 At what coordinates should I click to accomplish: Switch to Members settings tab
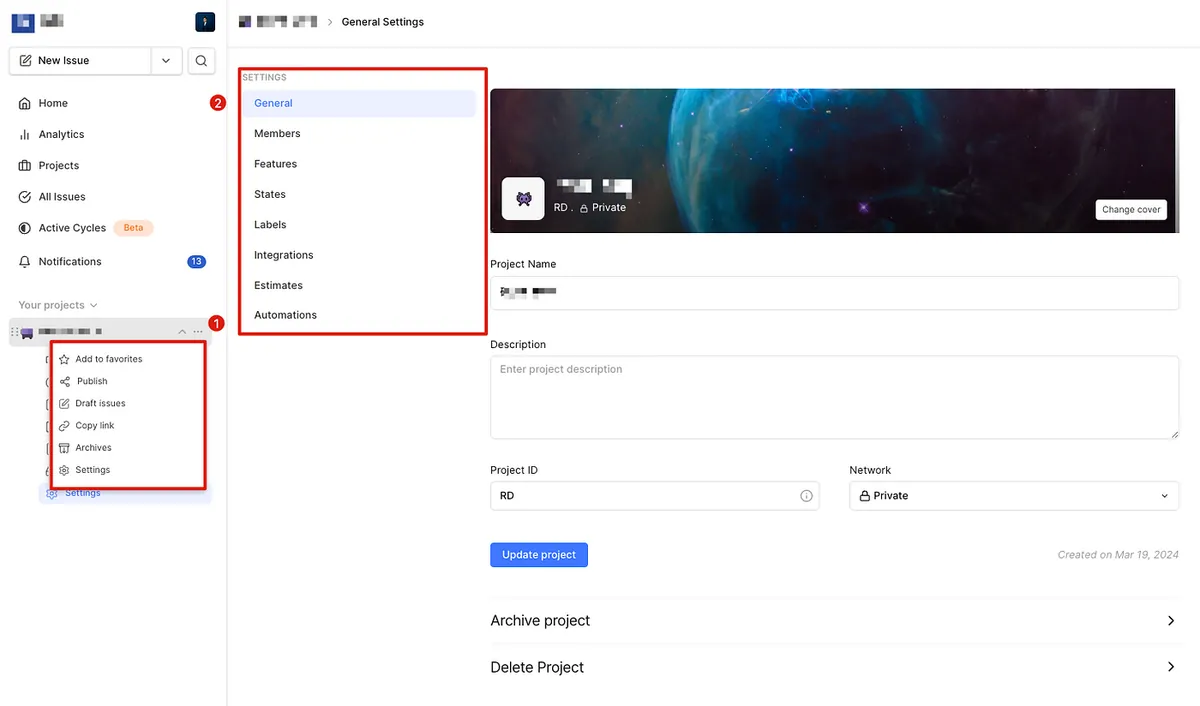[x=277, y=133]
